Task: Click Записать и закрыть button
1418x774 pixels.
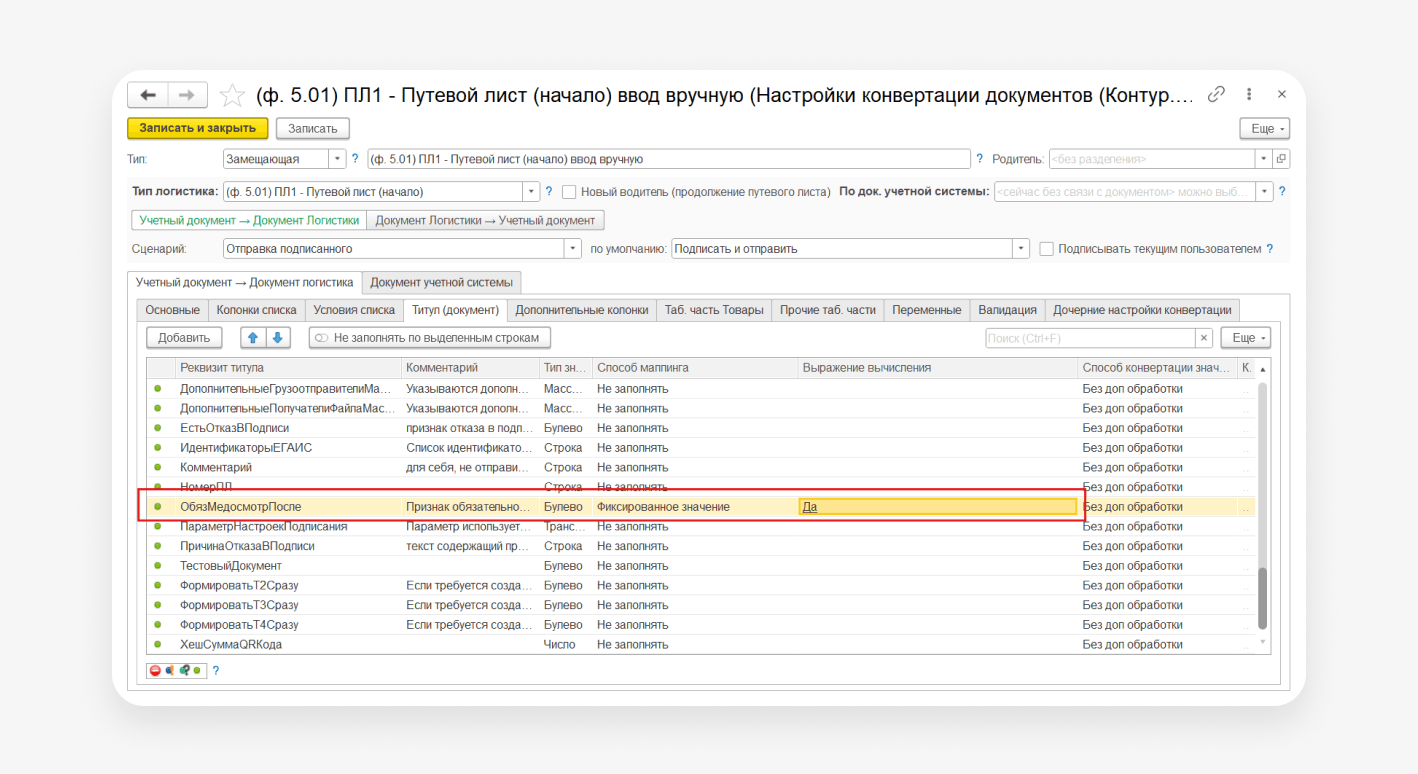Action: [x=198, y=128]
